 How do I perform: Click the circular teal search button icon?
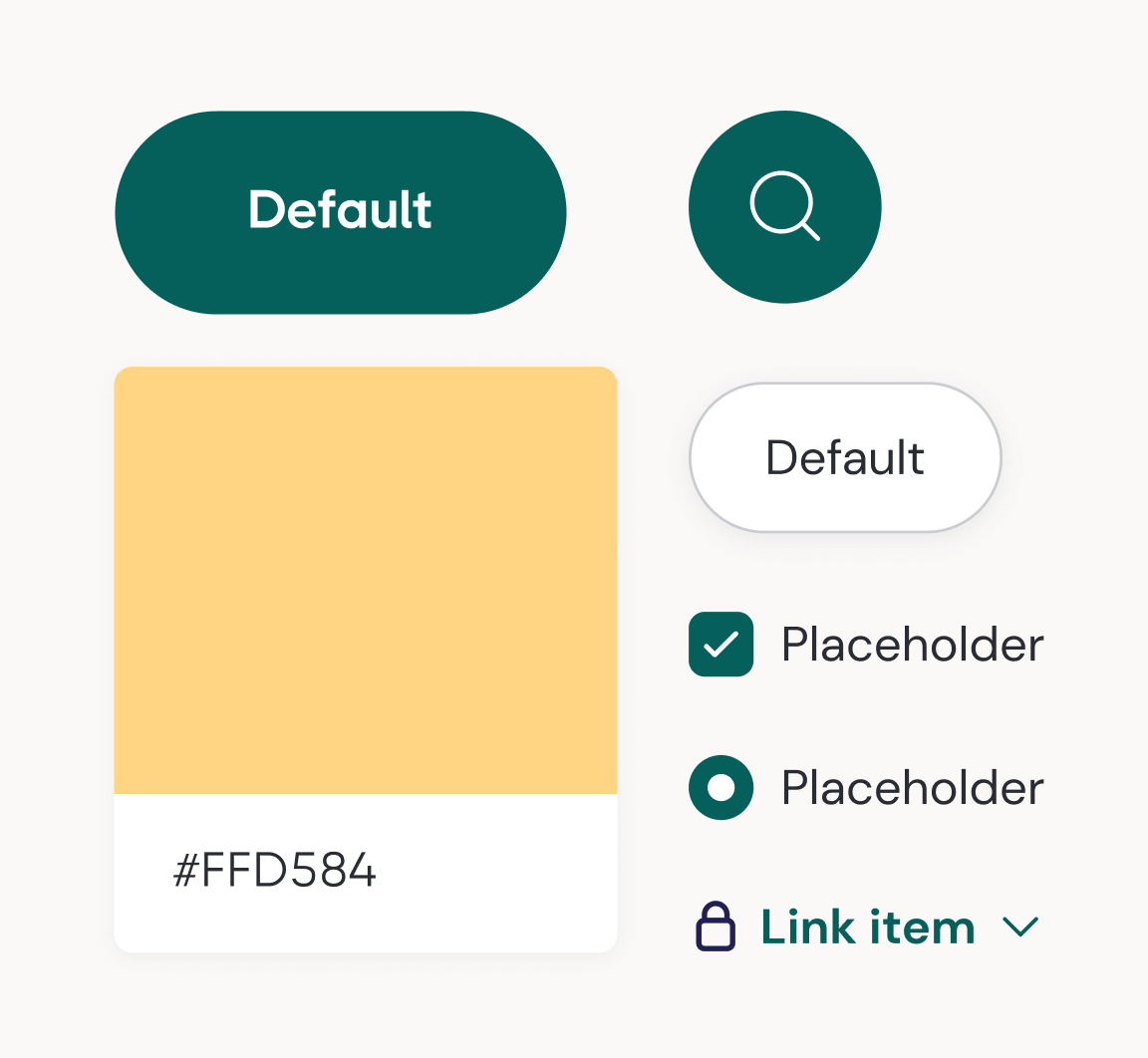pyautogui.click(x=784, y=206)
